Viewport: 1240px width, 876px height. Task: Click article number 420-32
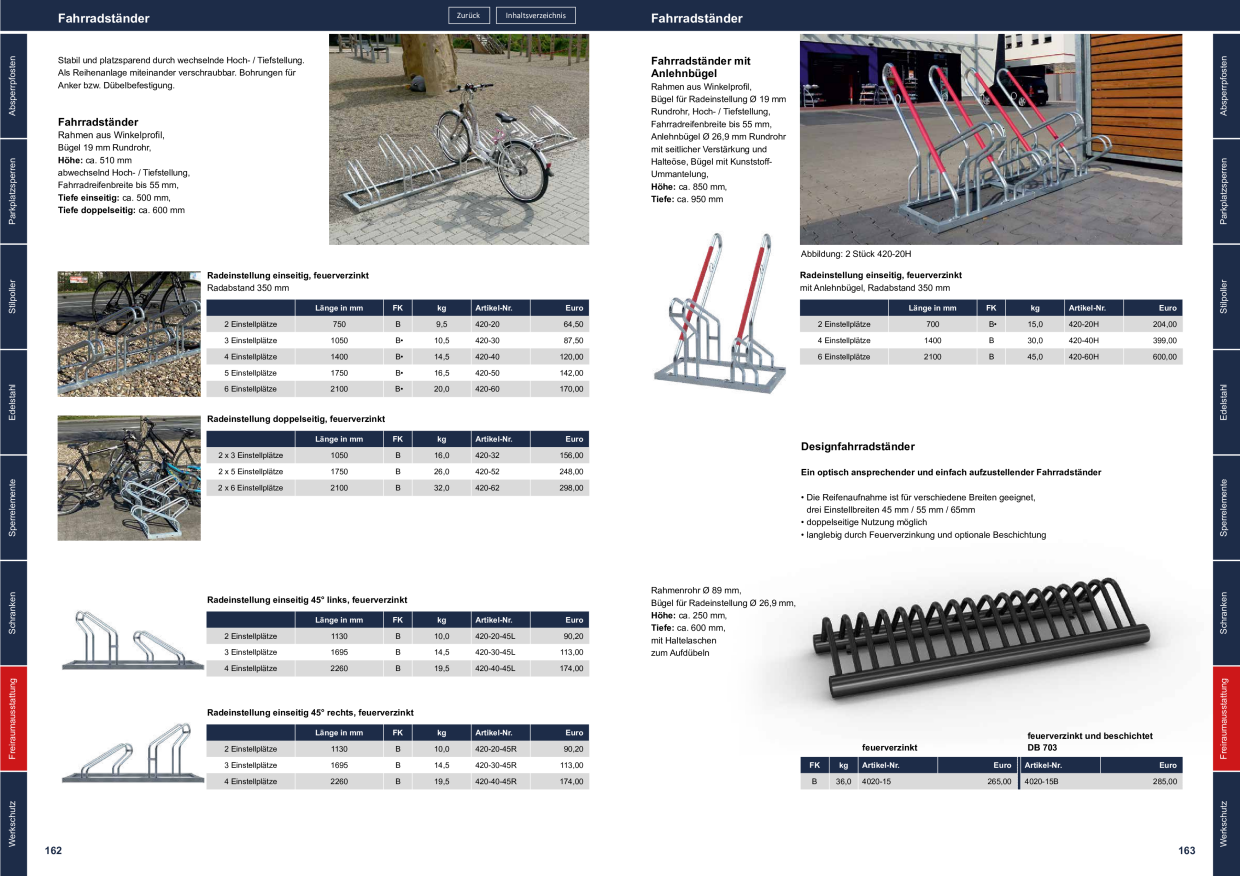click(488, 455)
